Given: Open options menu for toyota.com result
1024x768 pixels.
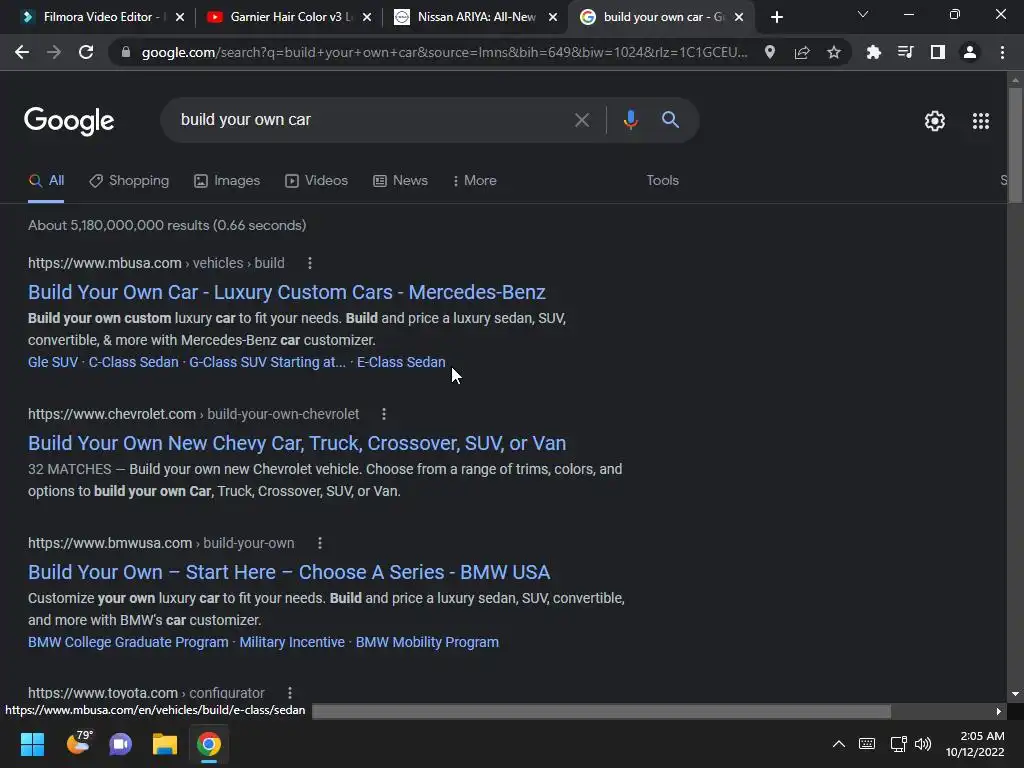Looking at the screenshot, I should (290, 694).
